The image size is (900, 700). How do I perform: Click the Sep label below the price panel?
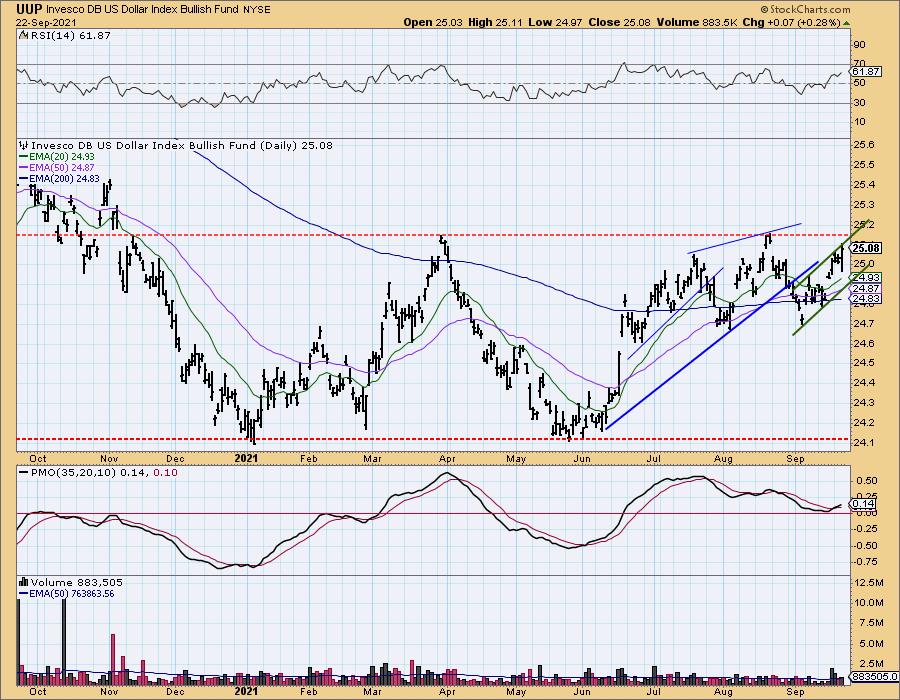pyautogui.click(x=795, y=458)
